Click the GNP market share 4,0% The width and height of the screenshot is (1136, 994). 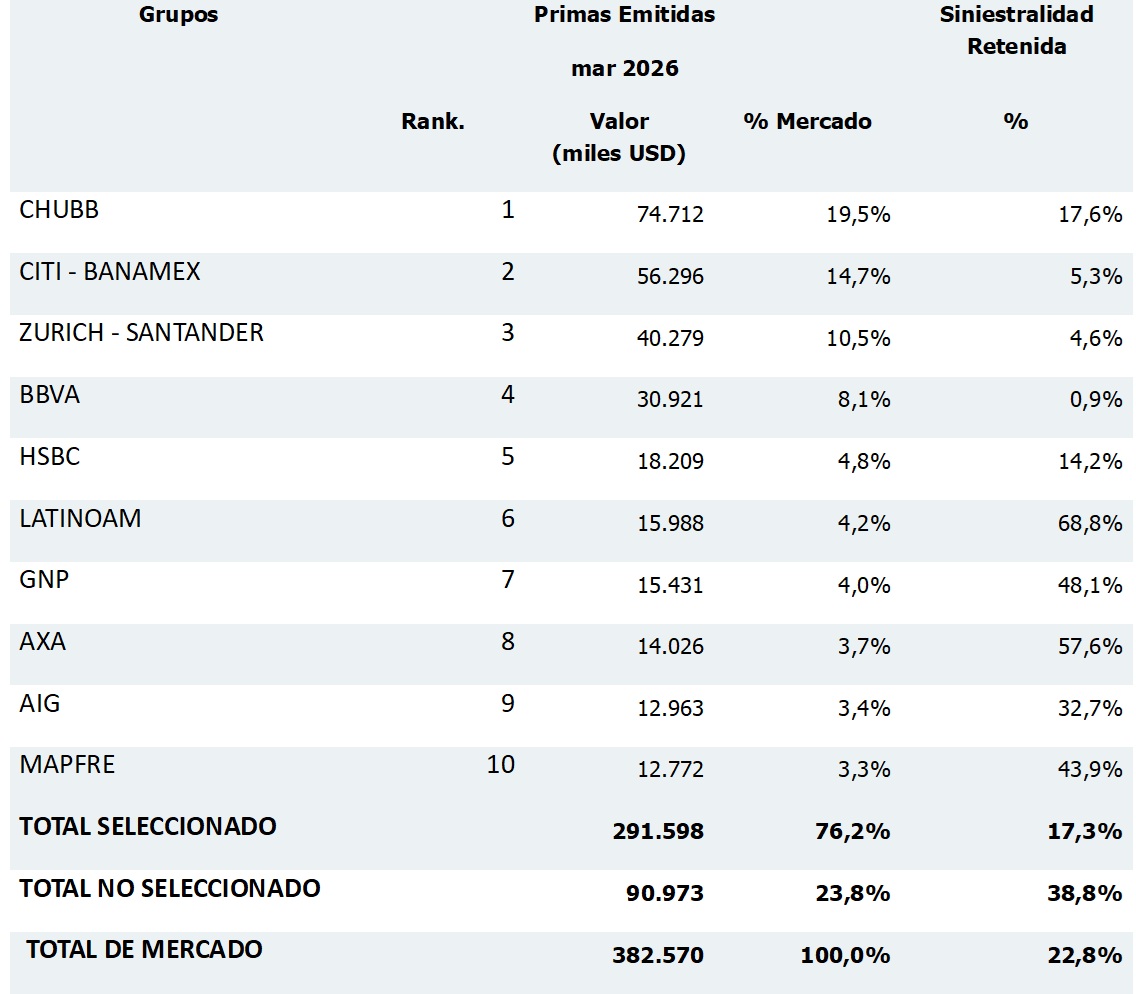pyautogui.click(x=864, y=585)
